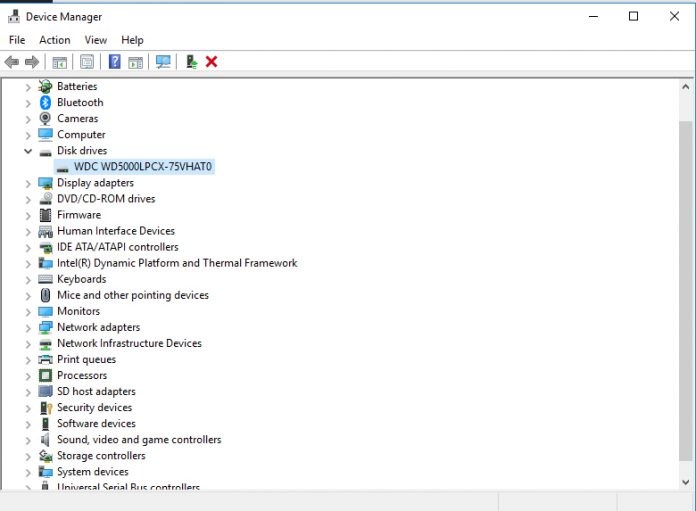Scan for hardware changes monitor icon
696x511 pixels.
pyautogui.click(x=163, y=62)
